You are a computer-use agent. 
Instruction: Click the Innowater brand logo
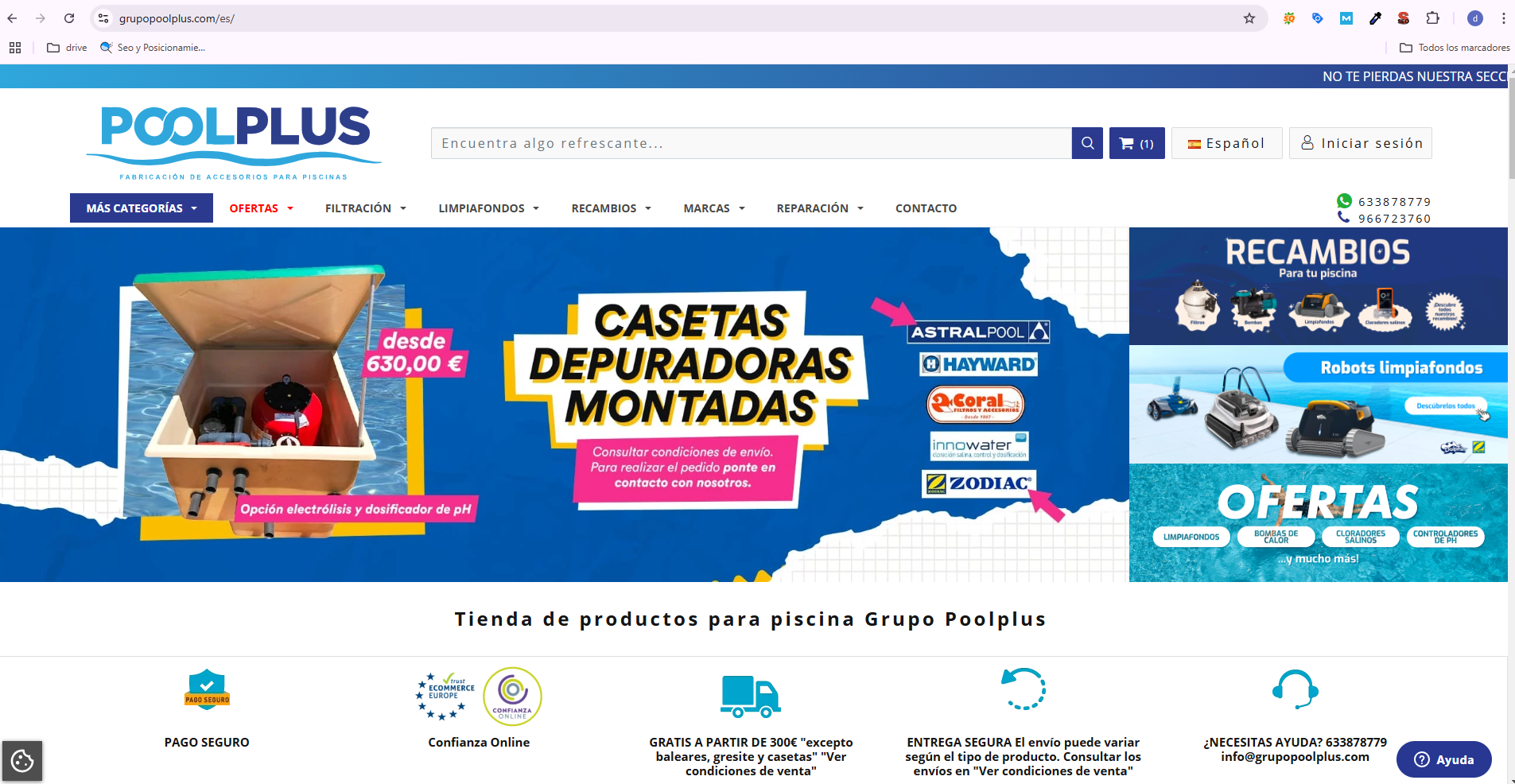point(980,446)
